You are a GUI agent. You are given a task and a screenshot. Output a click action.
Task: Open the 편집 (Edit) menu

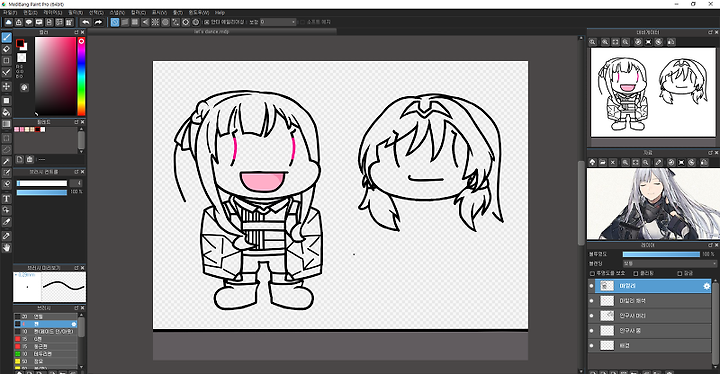(30, 12)
